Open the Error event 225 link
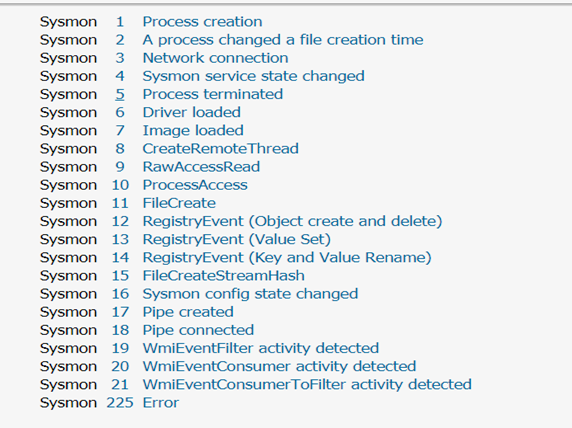Image resolution: width=572 pixels, height=428 pixels. [x=161, y=402]
